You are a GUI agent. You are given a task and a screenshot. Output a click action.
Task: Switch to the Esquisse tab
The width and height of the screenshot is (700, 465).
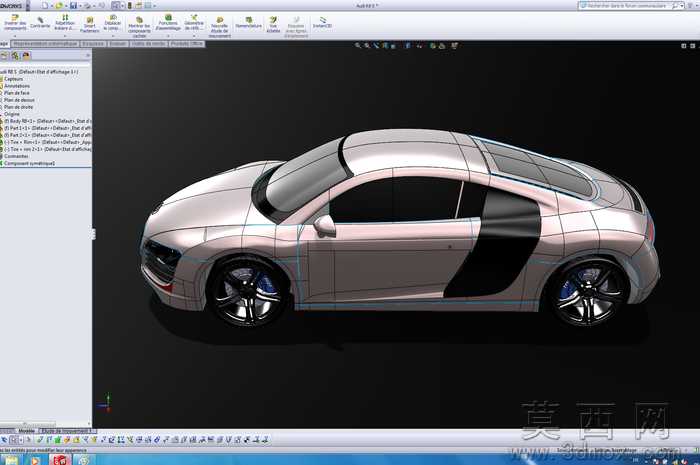coord(93,44)
